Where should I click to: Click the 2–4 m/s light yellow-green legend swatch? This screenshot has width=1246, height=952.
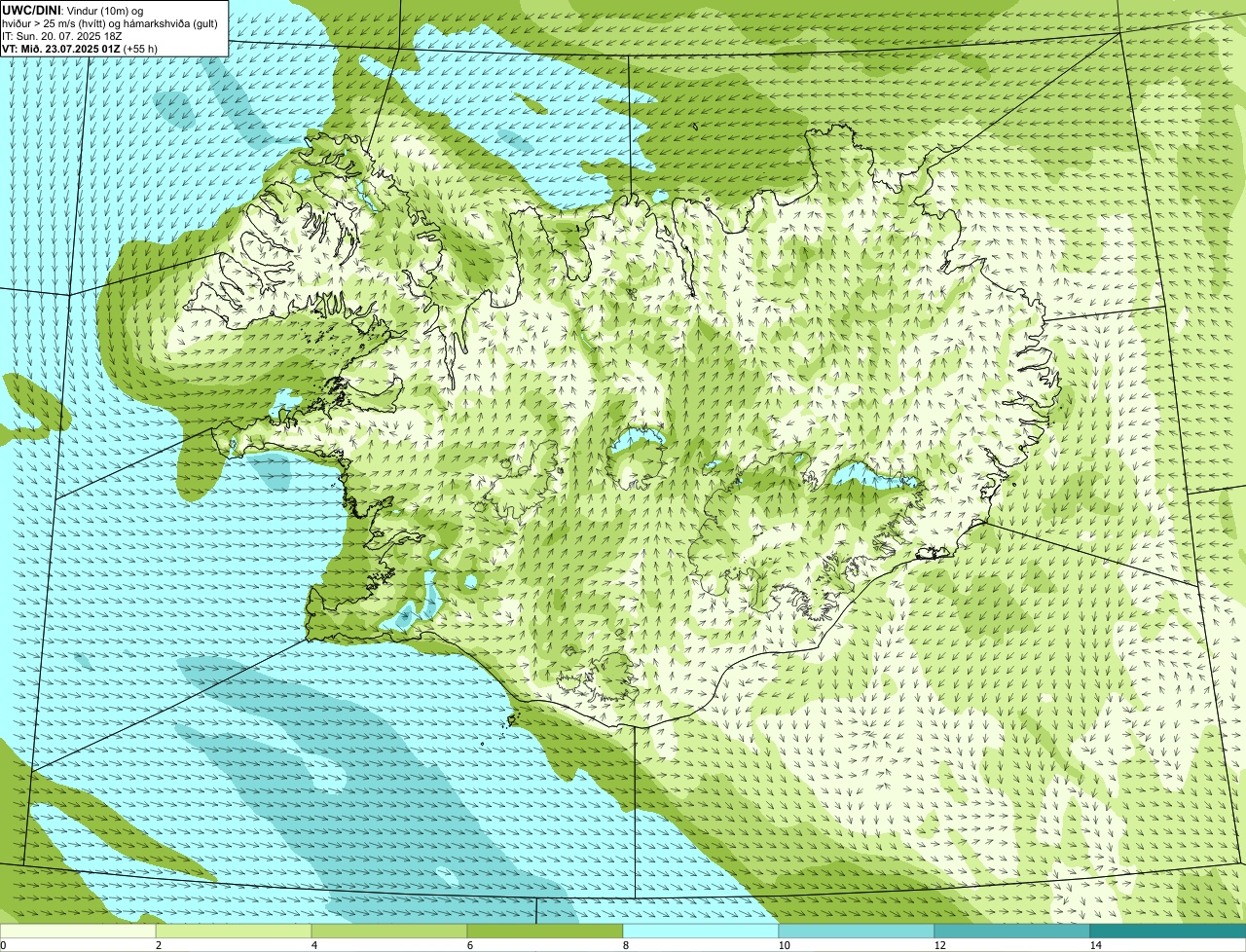[234, 931]
